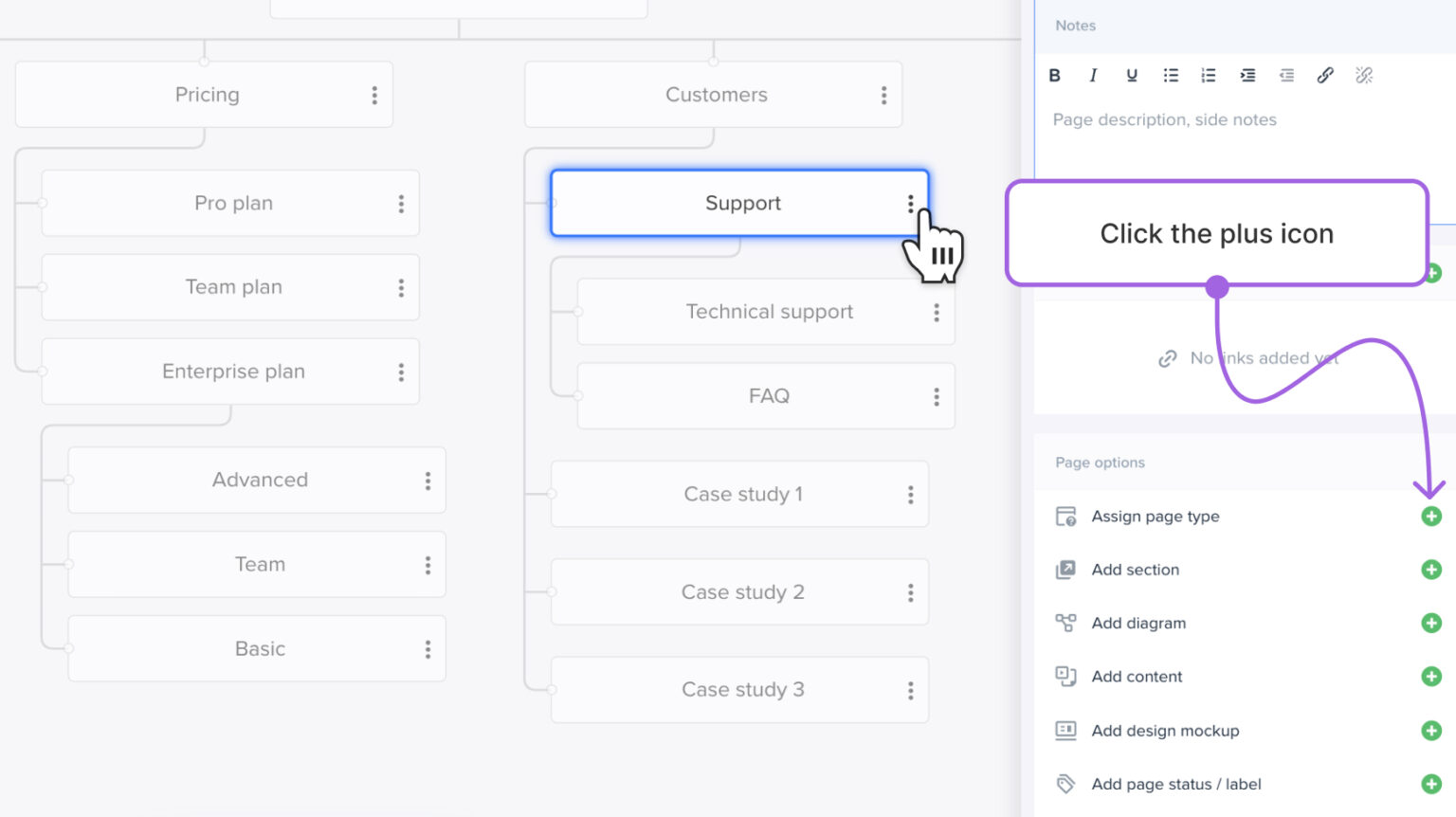Click the plus icon beside Add section

click(1430, 570)
